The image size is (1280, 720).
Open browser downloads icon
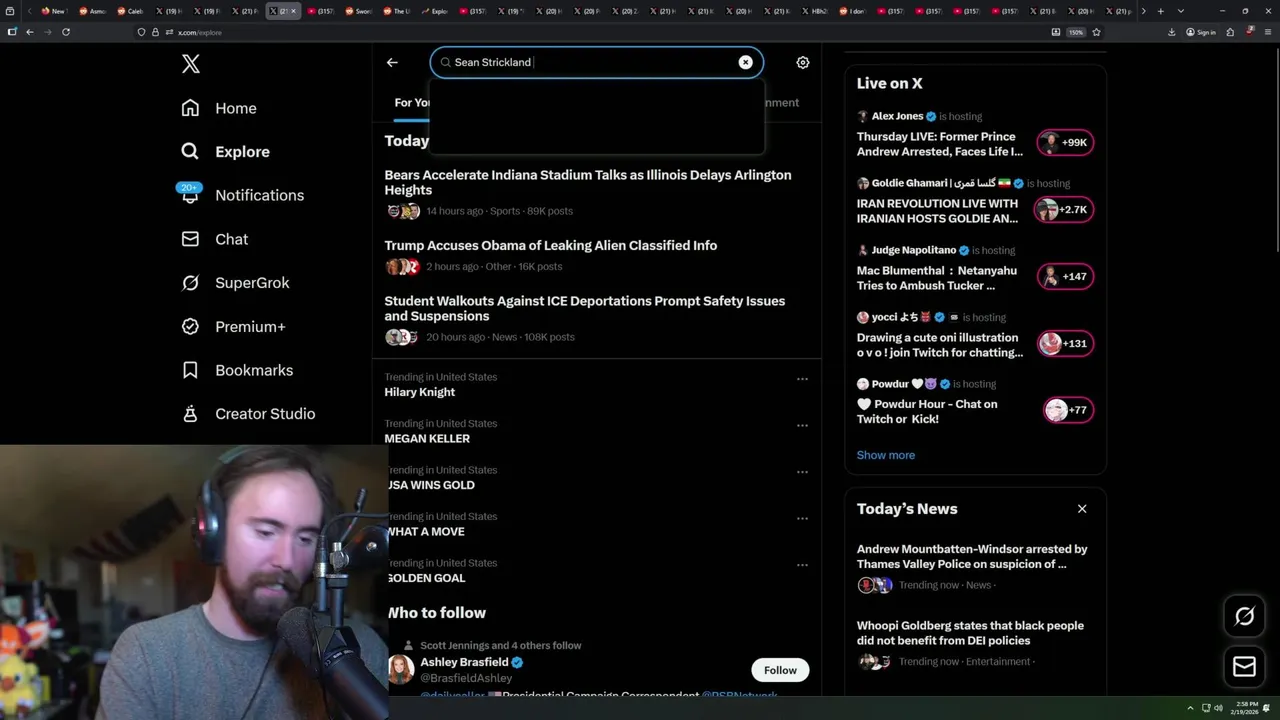coord(1172,32)
